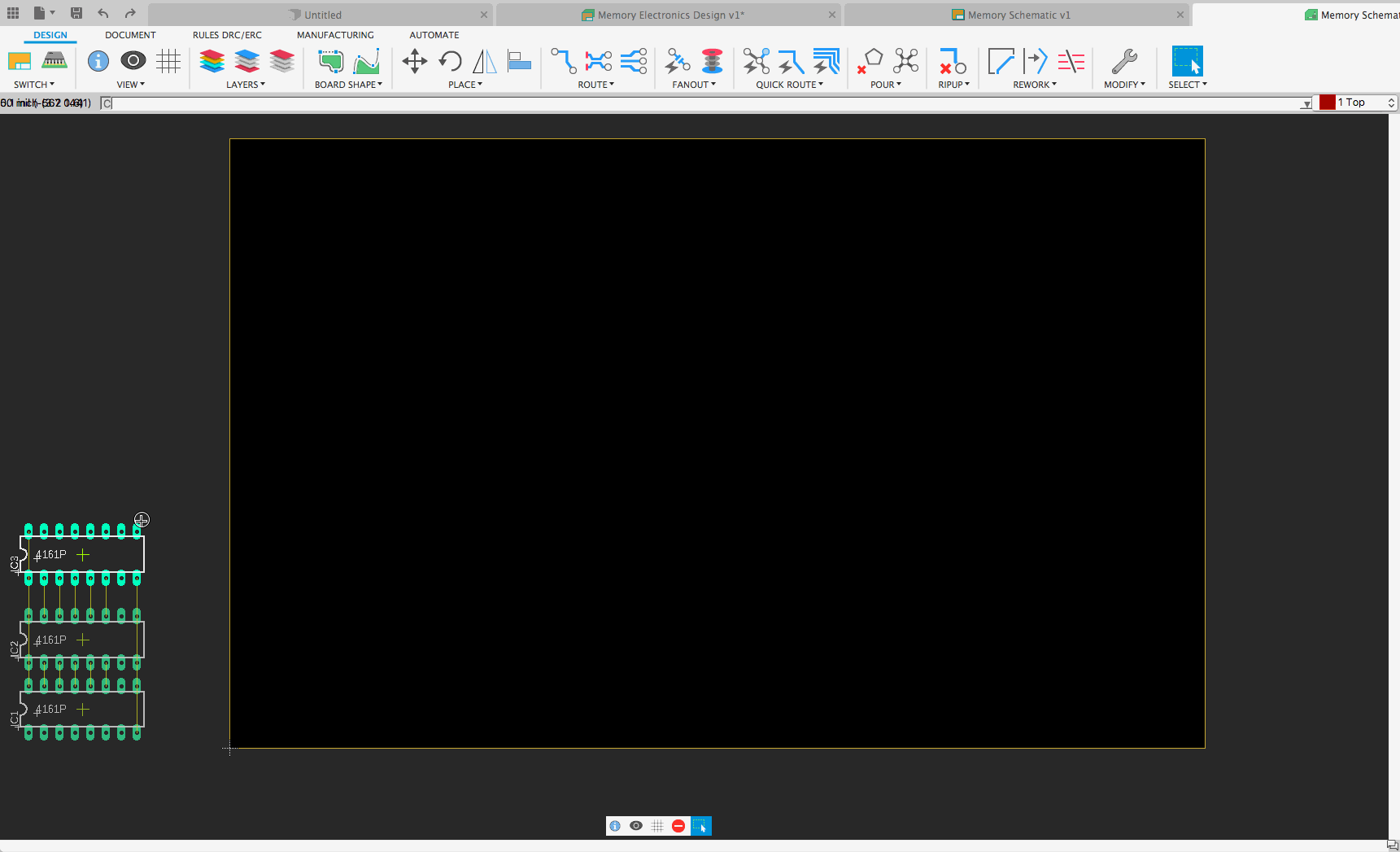Screen dimensions: 1400x852
Task: Select the first layer stack preset icon
Action: tap(212, 61)
